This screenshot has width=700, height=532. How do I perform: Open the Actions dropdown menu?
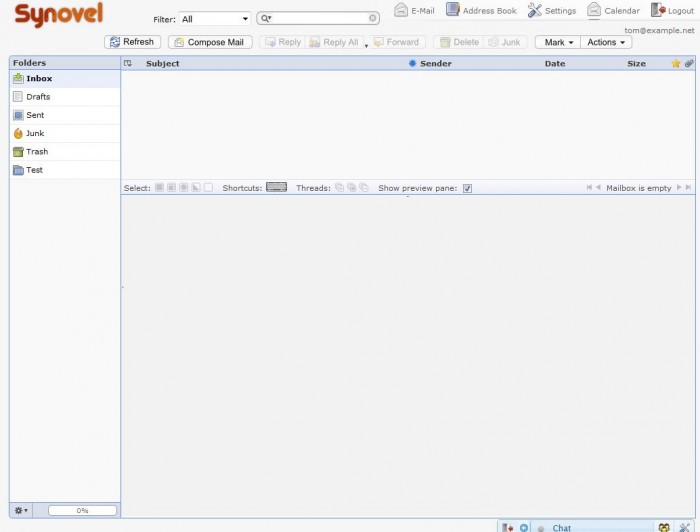606,42
